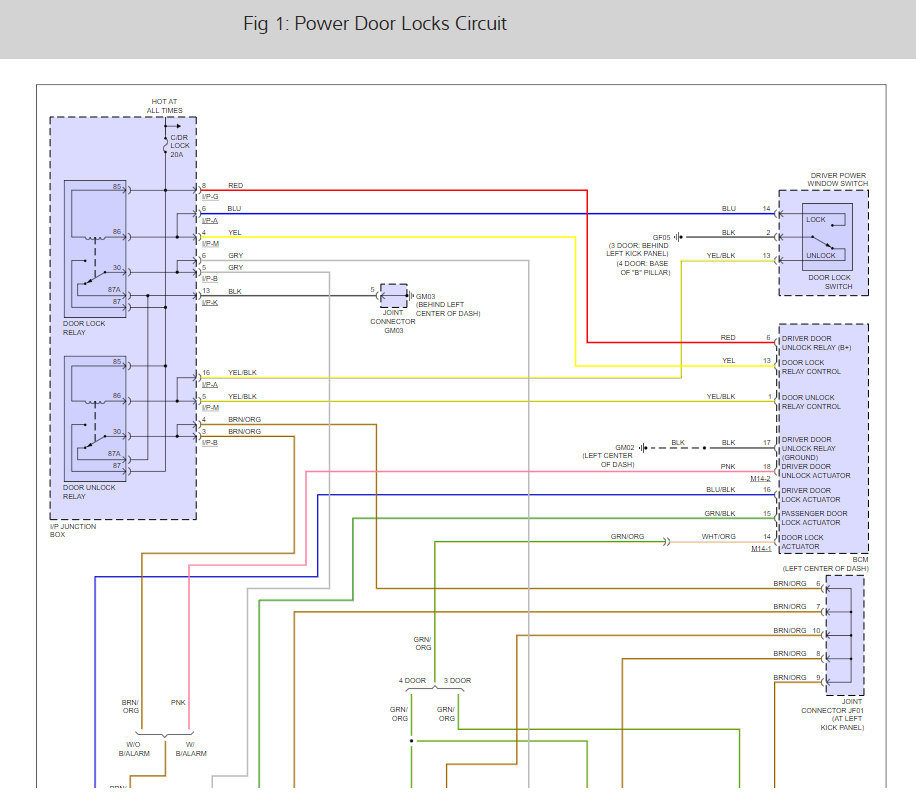Click the 'WHT/ORG' wire label at BCM pin 14
Image resolution: width=916 pixels, height=799 pixels.
pyautogui.click(x=719, y=537)
